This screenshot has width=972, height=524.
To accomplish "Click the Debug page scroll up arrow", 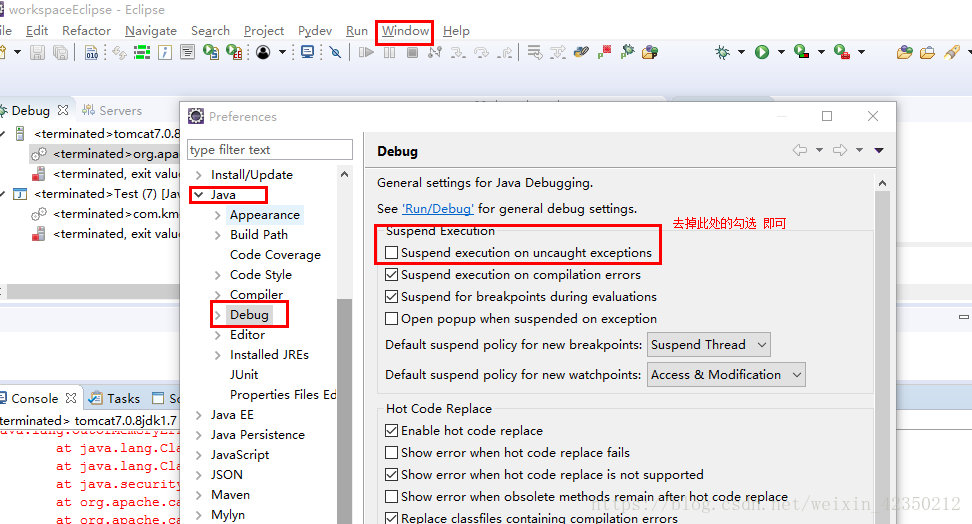I will [882, 183].
